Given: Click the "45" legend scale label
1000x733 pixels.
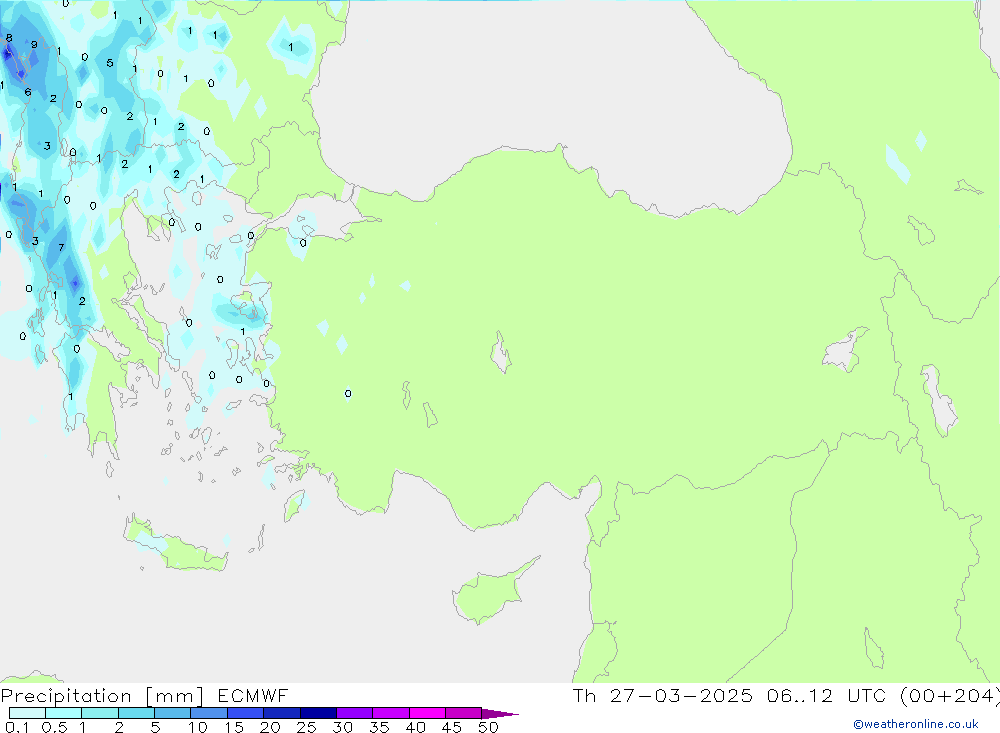Looking at the screenshot, I should [452, 727].
